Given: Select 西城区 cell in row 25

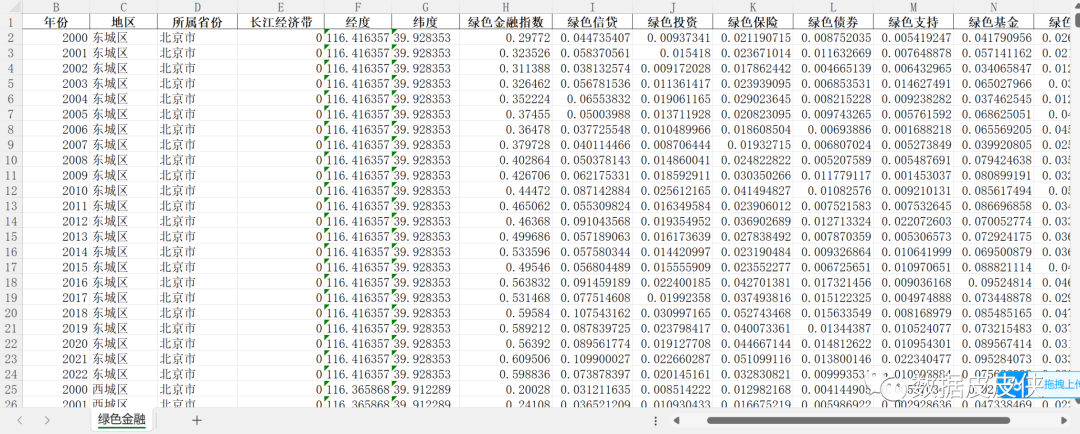Looking at the screenshot, I should (x=123, y=389).
